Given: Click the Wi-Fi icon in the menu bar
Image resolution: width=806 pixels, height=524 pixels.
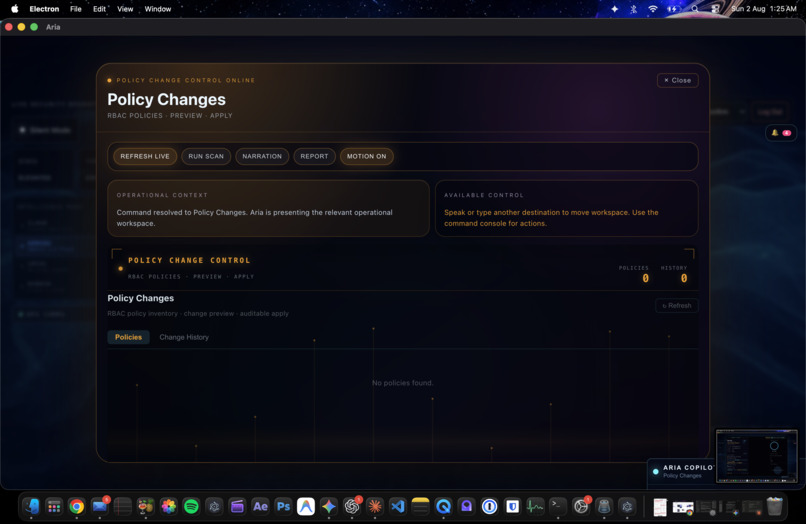Looking at the screenshot, I should click(653, 9).
